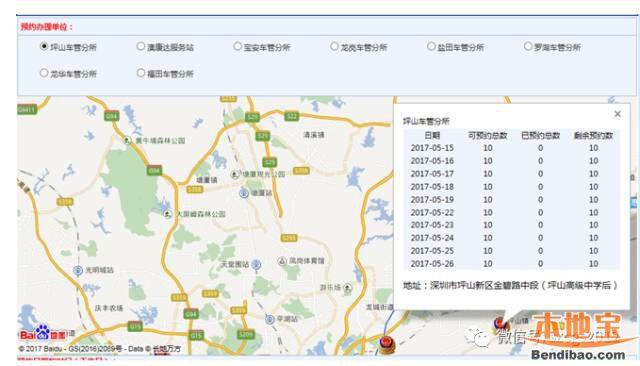The width and height of the screenshot is (640, 366).
Task: Choose the 龙华车管分所 radio option
Action: click(44, 73)
